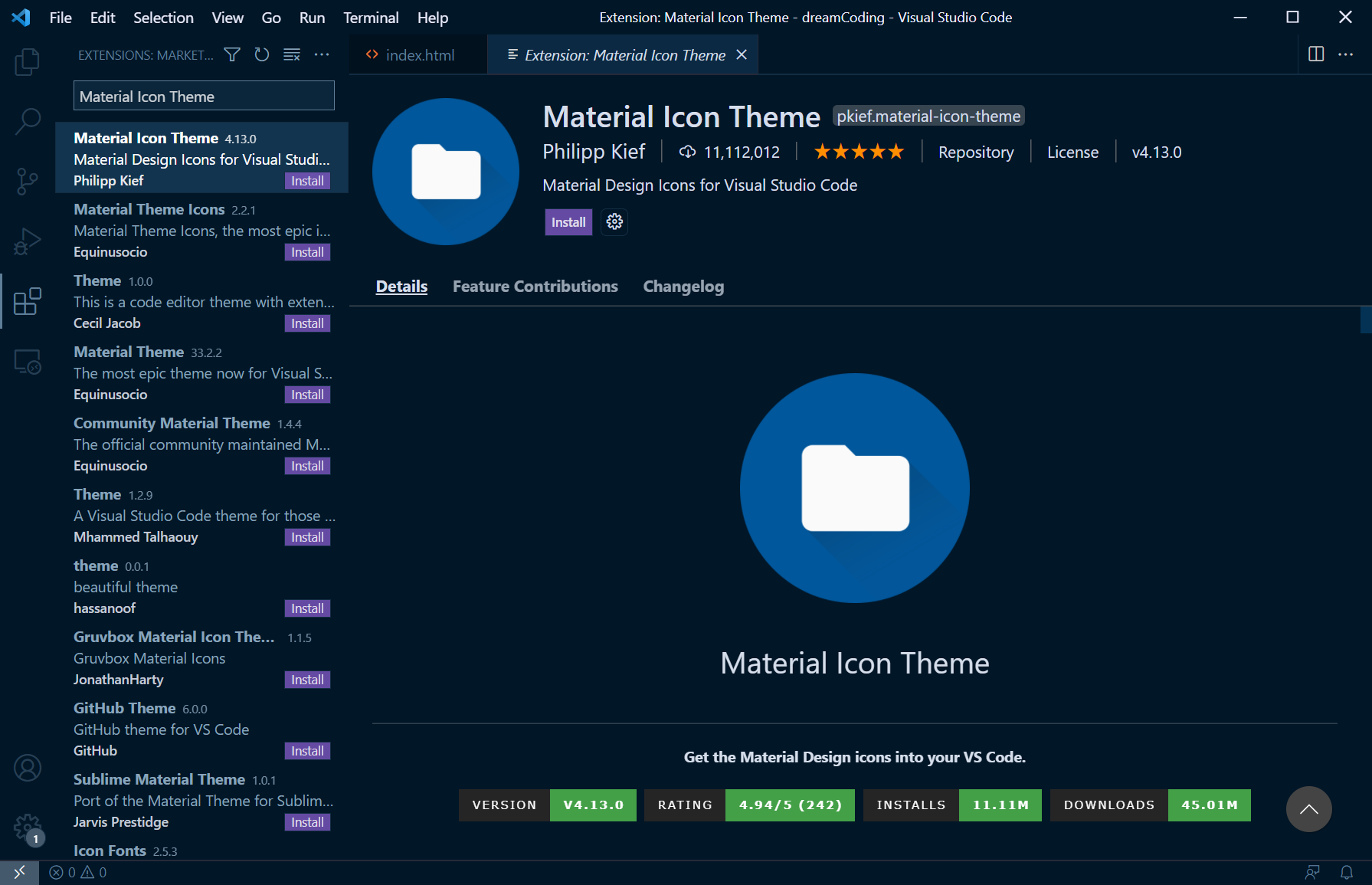Screen dimensions: 1372x885
Task: Click the DOWNLOADS 45.01M badge
Action: coord(1151,805)
